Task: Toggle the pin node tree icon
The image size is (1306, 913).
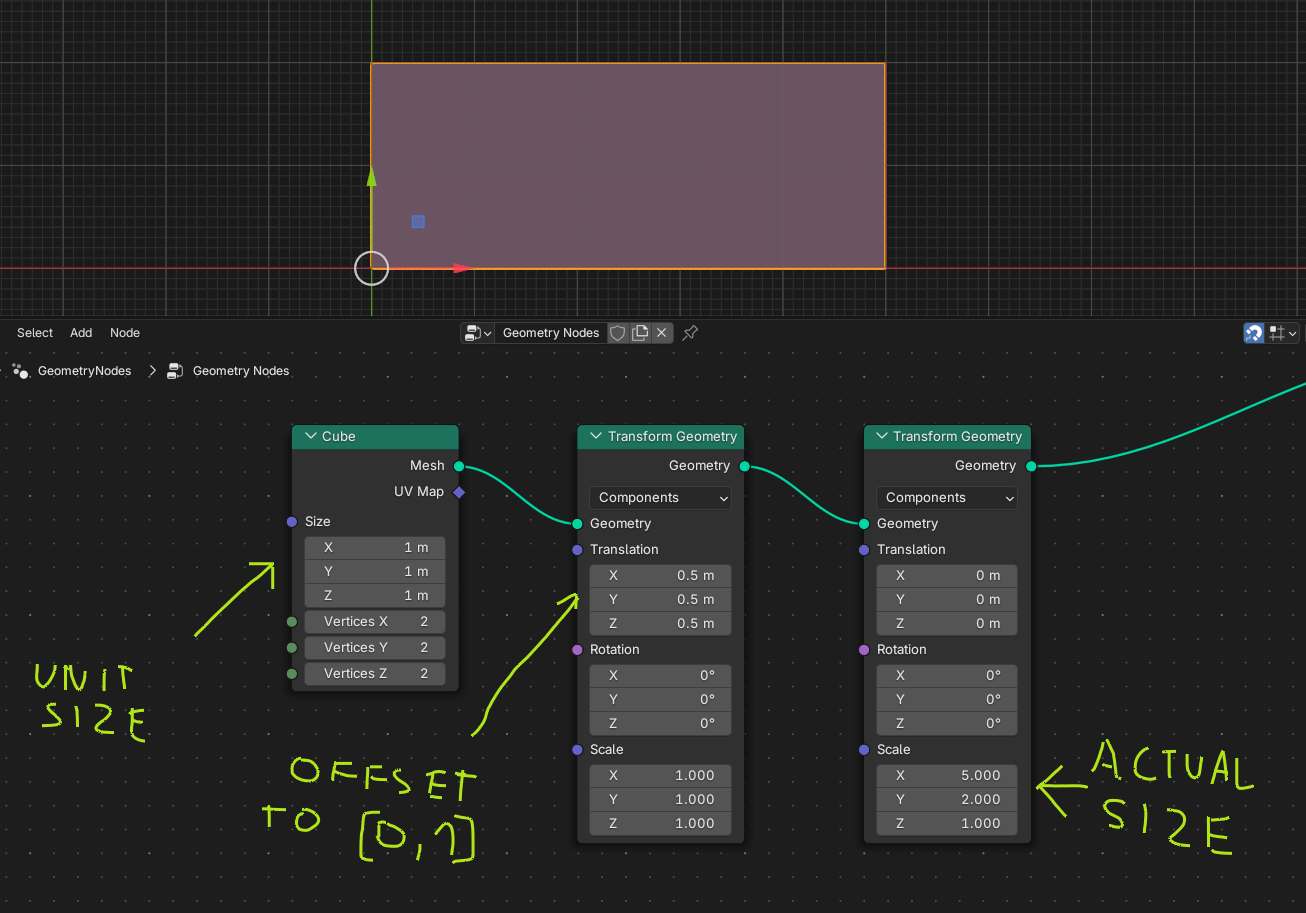Action: point(690,333)
